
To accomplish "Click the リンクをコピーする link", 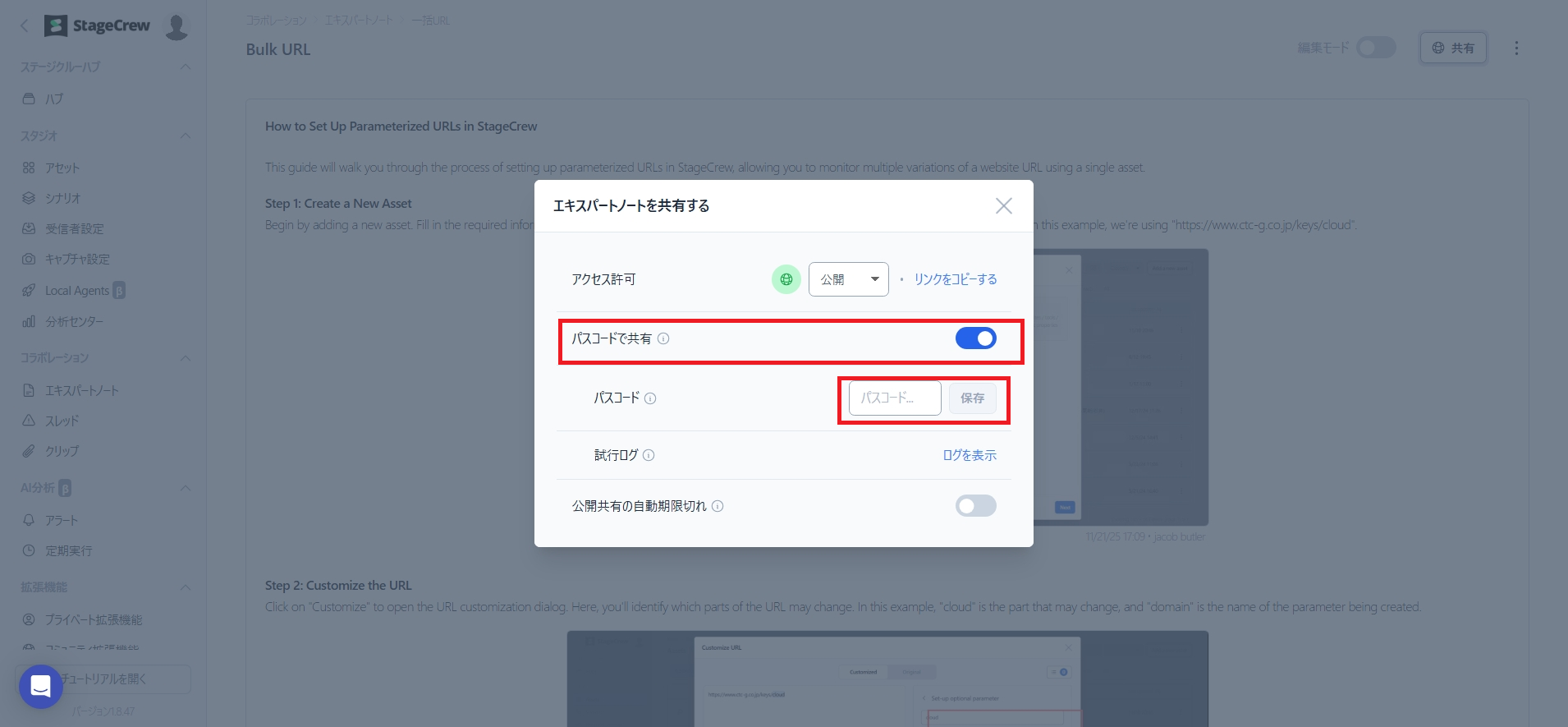I will coord(956,279).
